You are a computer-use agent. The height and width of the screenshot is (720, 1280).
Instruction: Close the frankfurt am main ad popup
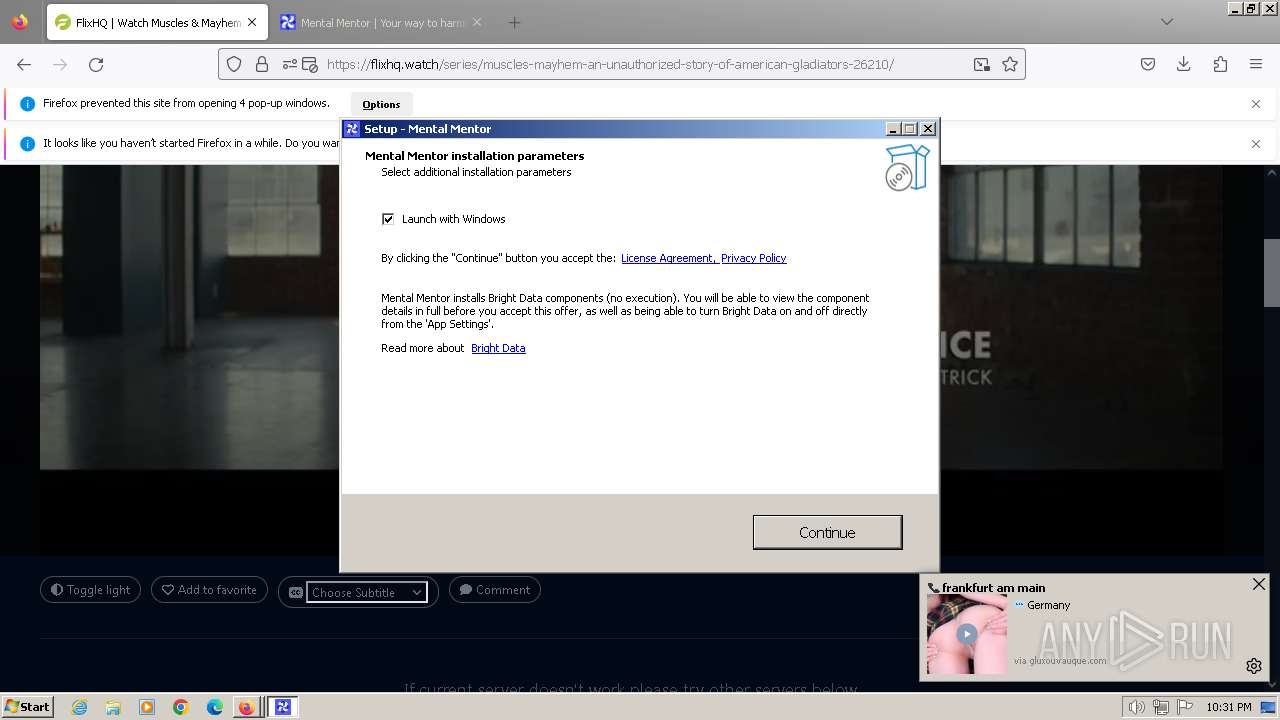[x=1259, y=584]
